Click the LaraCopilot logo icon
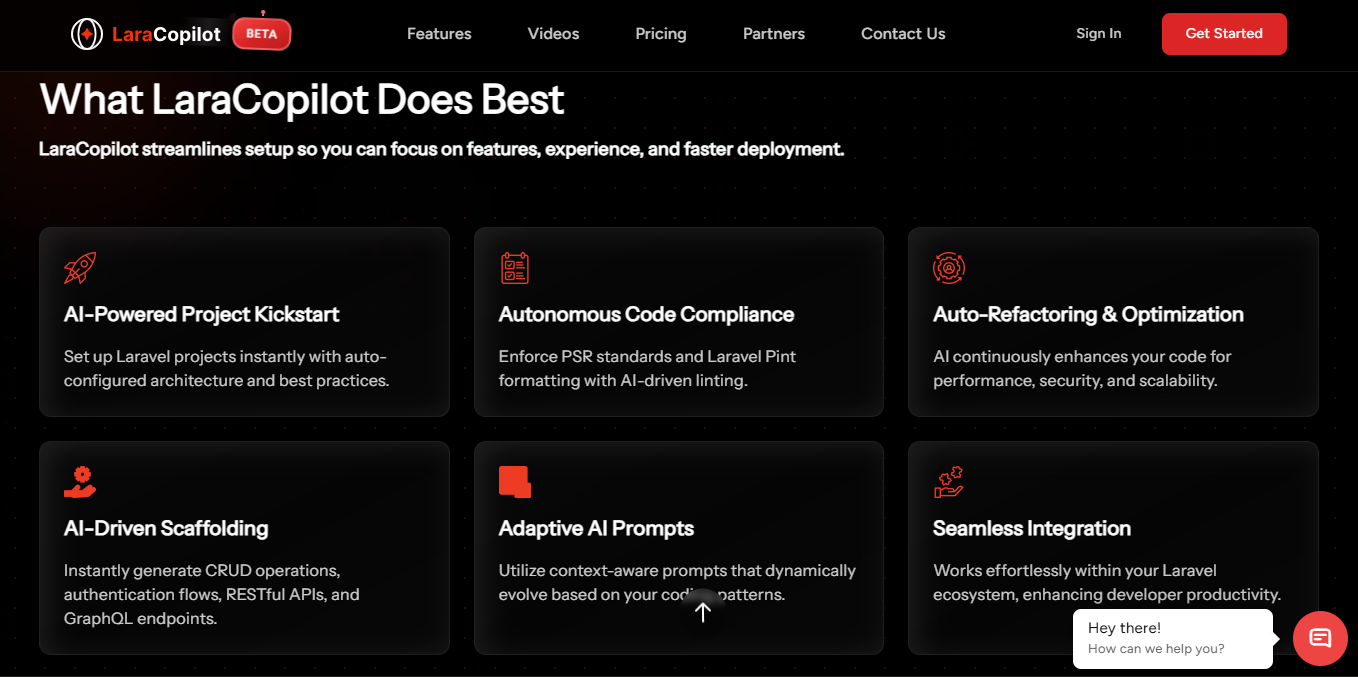The height and width of the screenshot is (677, 1358). pos(87,34)
